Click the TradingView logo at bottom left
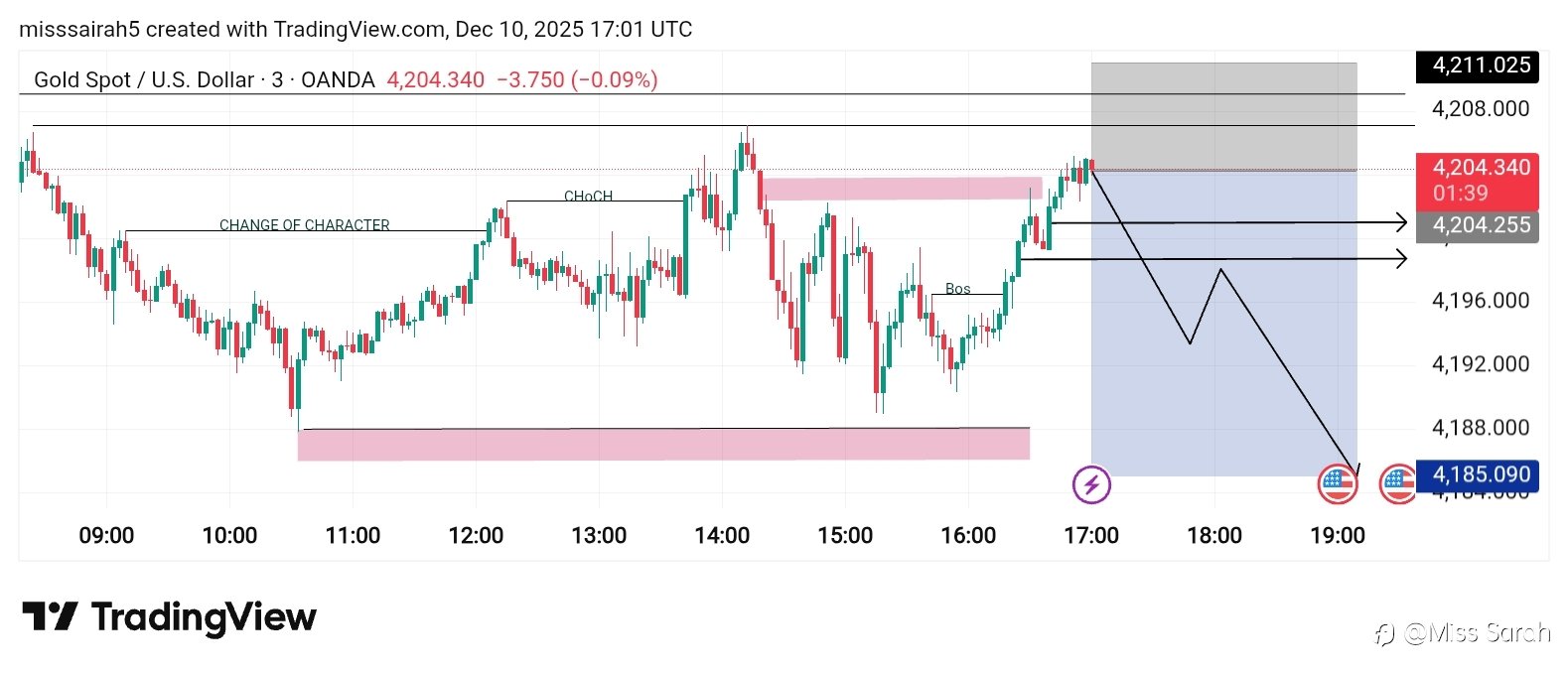Viewport: 1568px width, 673px height. (x=169, y=617)
